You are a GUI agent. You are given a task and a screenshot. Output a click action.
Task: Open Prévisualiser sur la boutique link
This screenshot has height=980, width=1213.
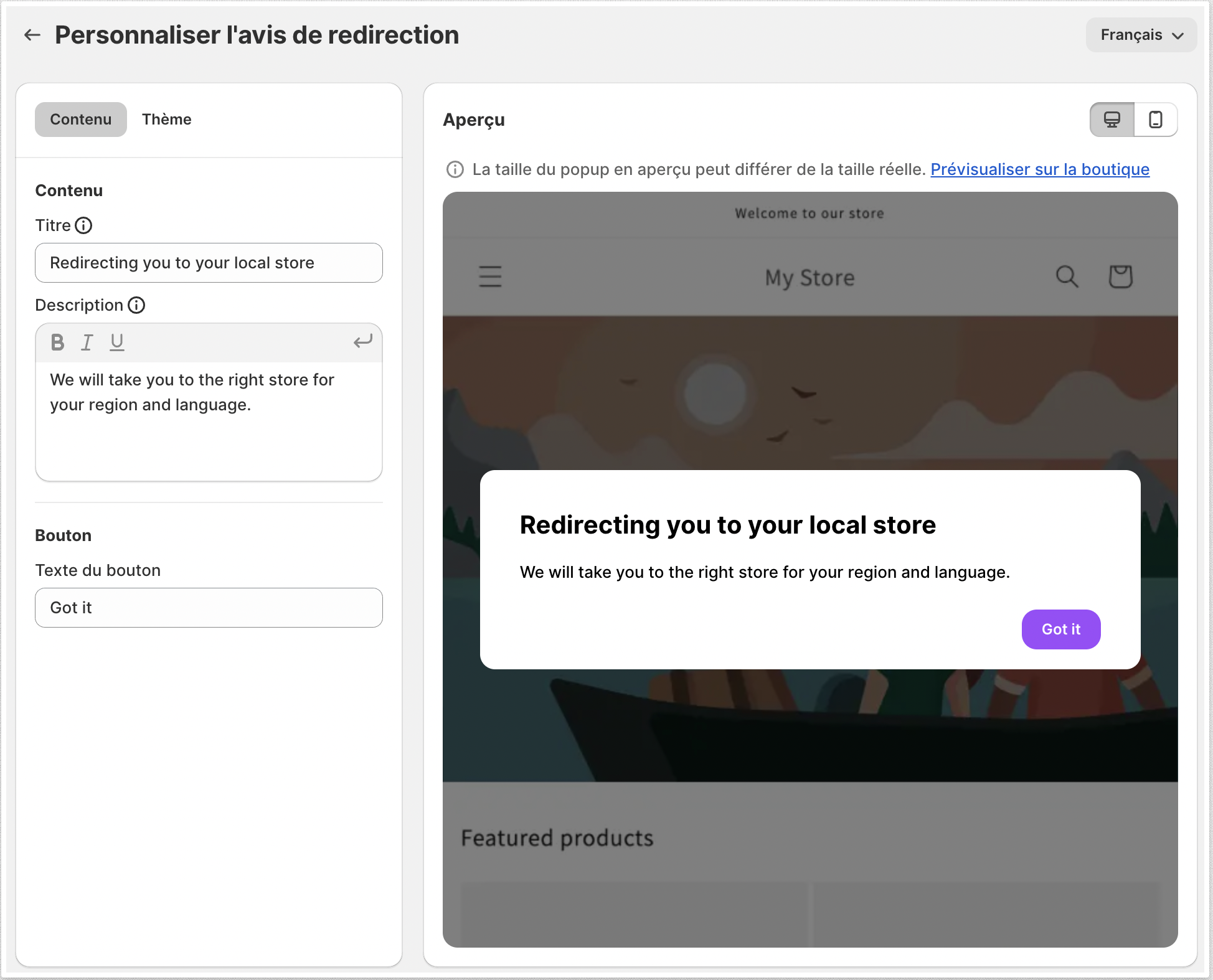point(1039,169)
